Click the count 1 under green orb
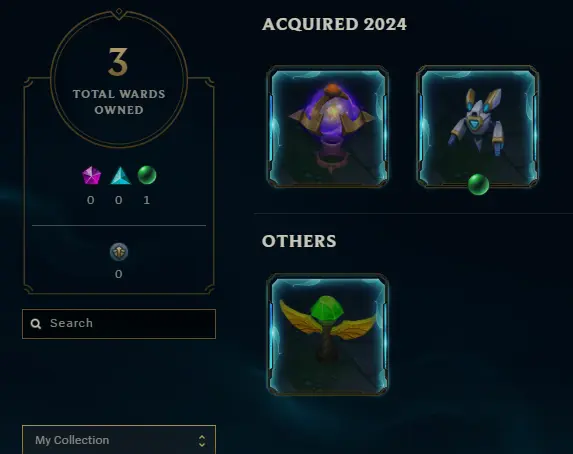 pyautogui.click(x=147, y=200)
